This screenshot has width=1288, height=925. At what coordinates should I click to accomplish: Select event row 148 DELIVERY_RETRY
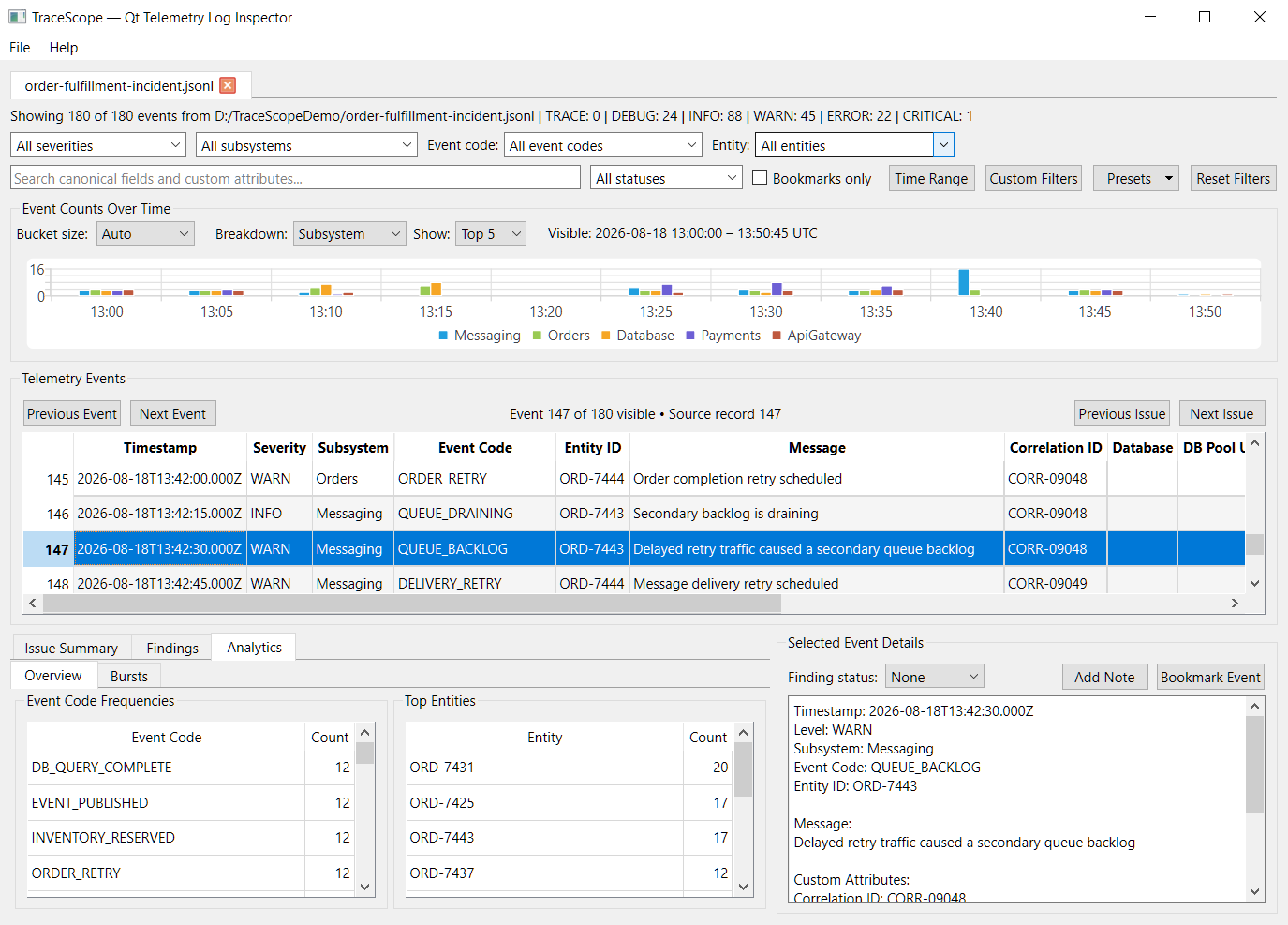tap(634, 583)
